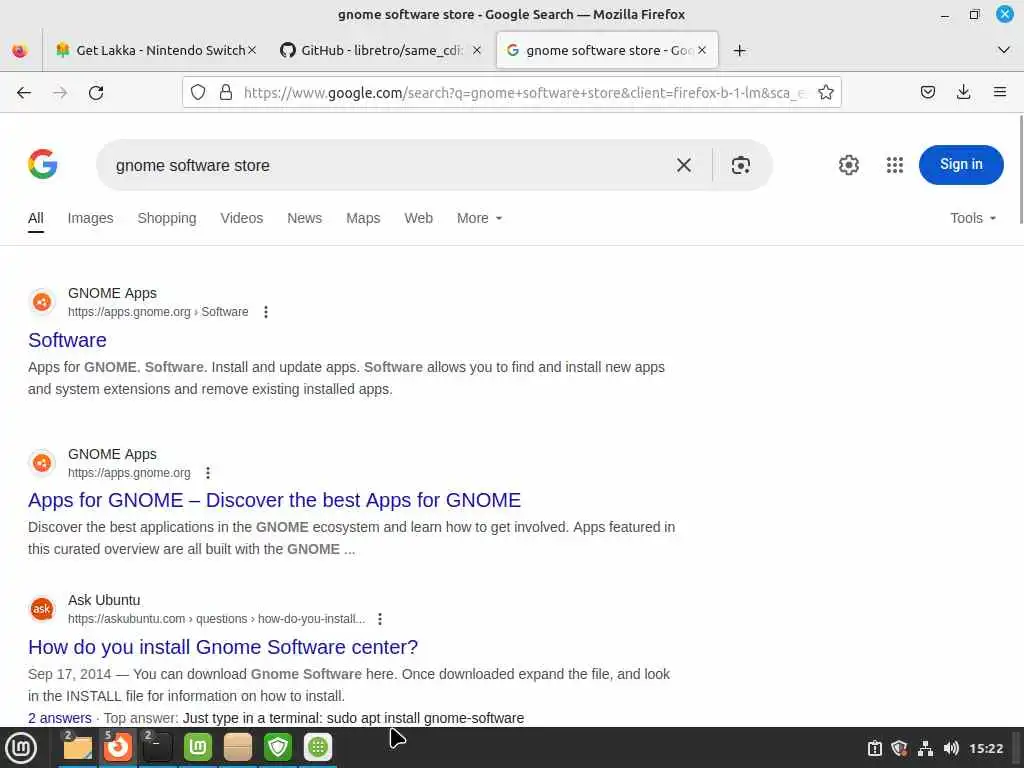
Task: Click the Sign in button
Action: tap(961, 165)
